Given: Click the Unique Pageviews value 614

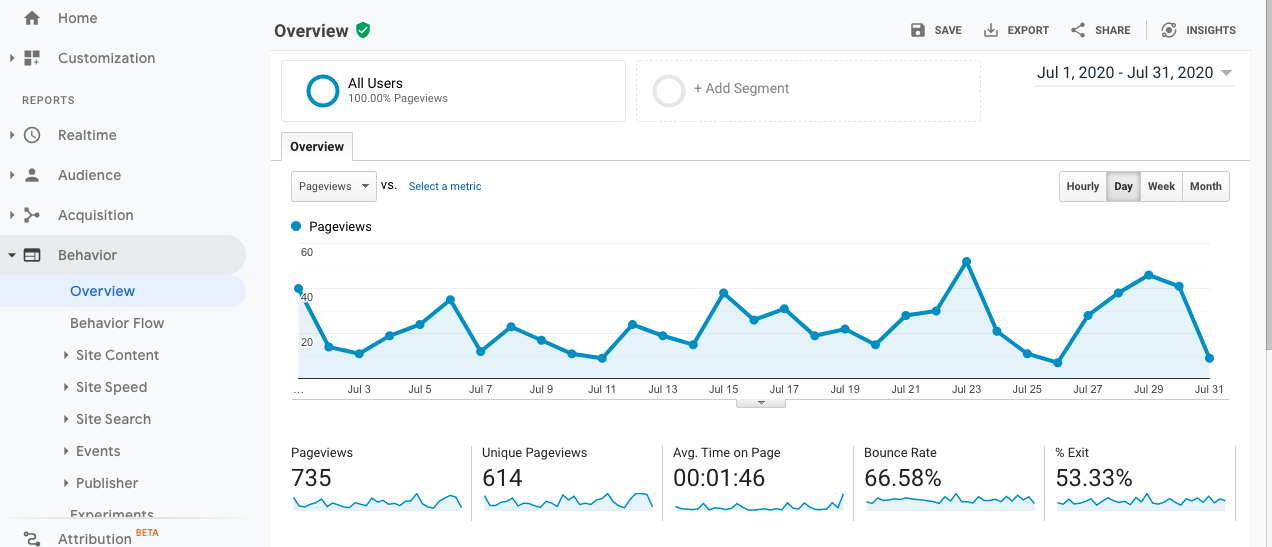Looking at the screenshot, I should click(x=502, y=478).
